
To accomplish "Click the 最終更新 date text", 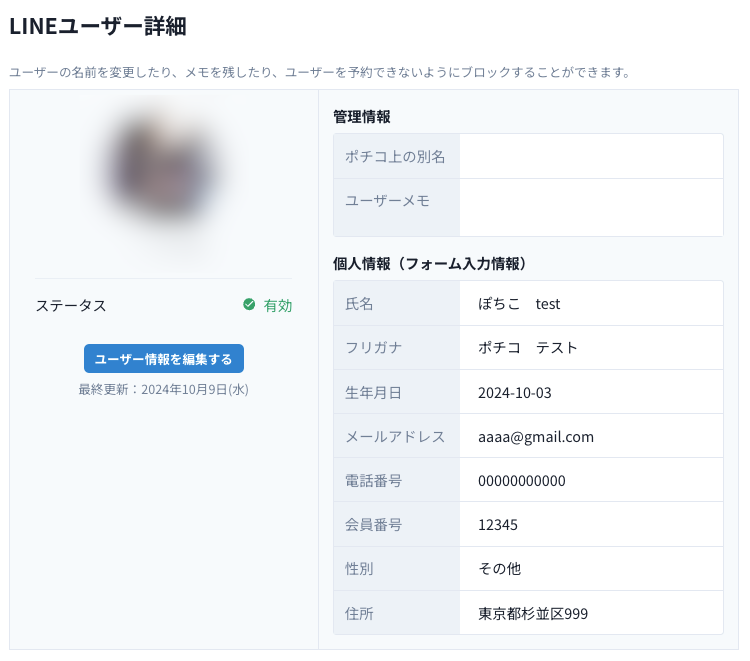I will 163,390.
